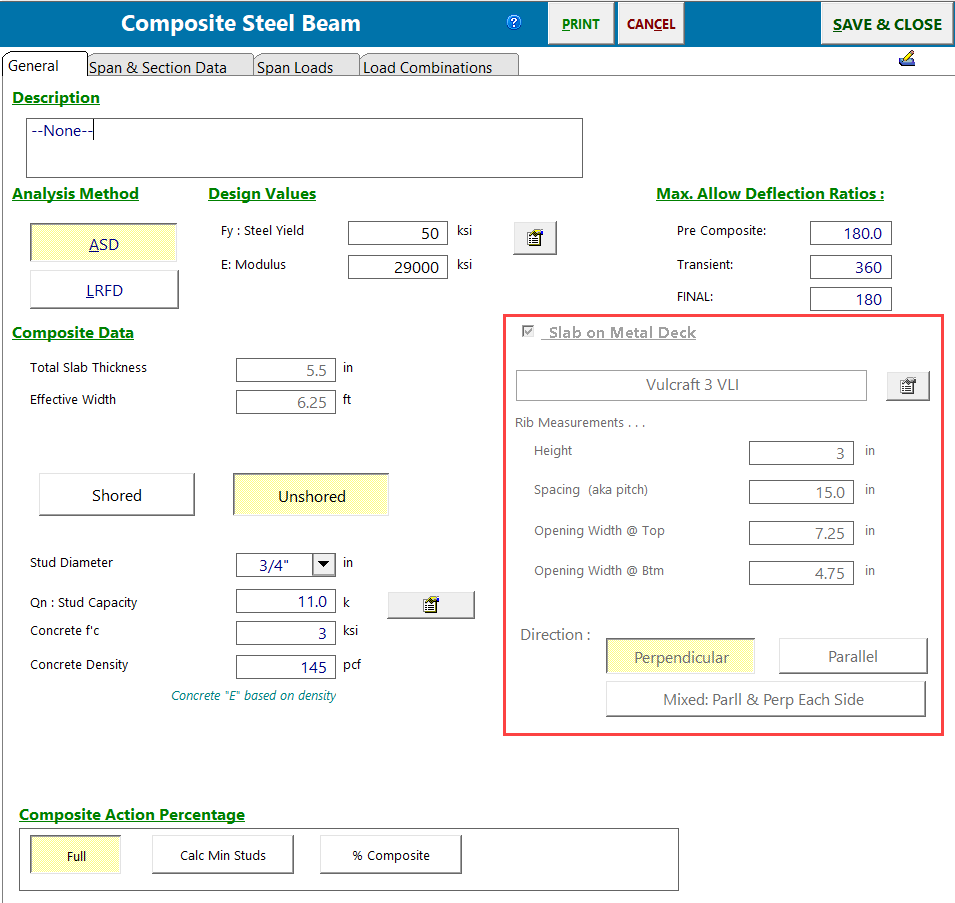Screen dimensions: 955x903
Task: Click the Cancel button
Action: coord(651,24)
